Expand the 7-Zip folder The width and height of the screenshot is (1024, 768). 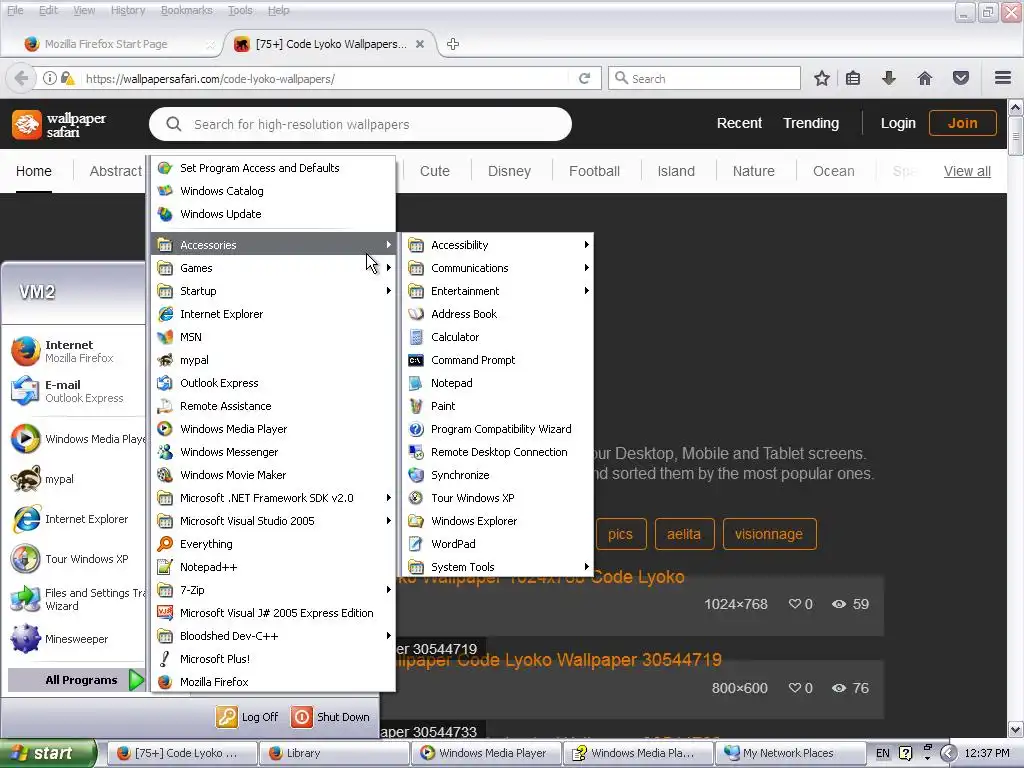pyautogui.click(x=273, y=590)
